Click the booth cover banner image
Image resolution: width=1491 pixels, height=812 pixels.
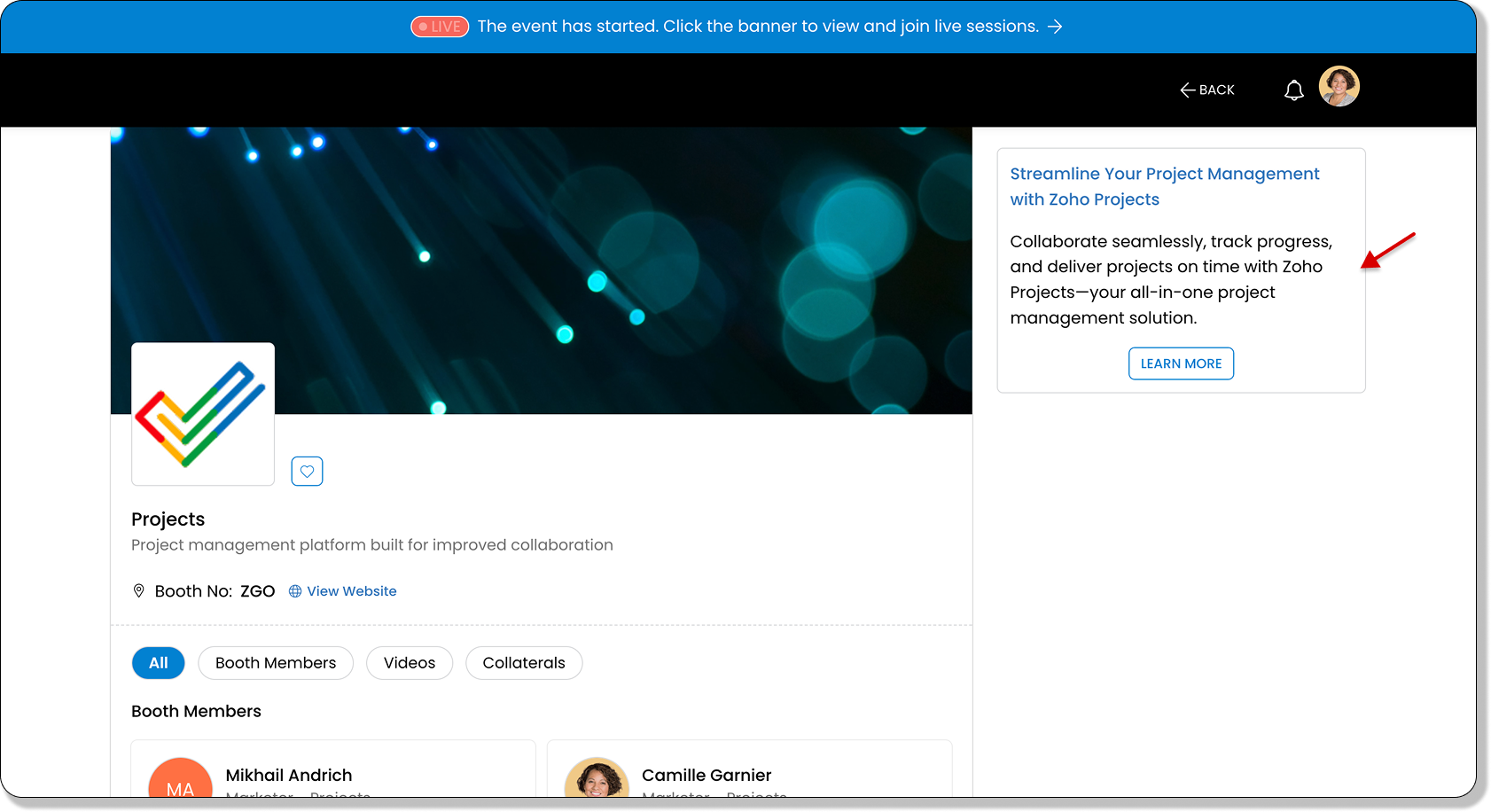pyautogui.click(x=541, y=270)
